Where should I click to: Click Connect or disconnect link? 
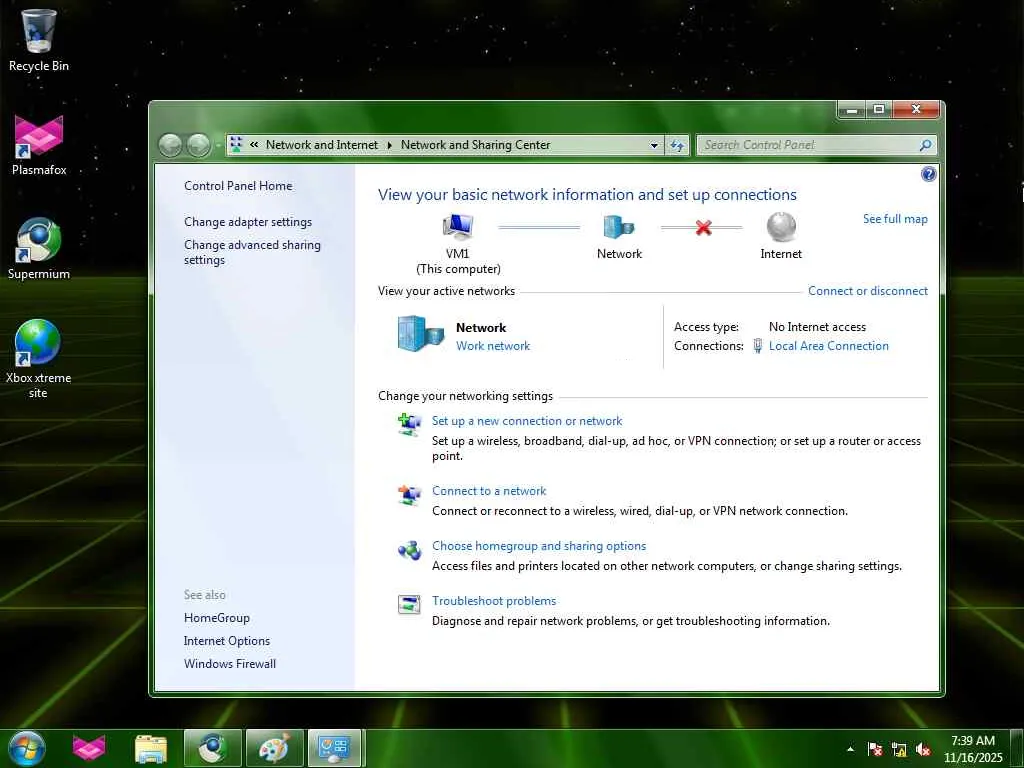pos(868,291)
